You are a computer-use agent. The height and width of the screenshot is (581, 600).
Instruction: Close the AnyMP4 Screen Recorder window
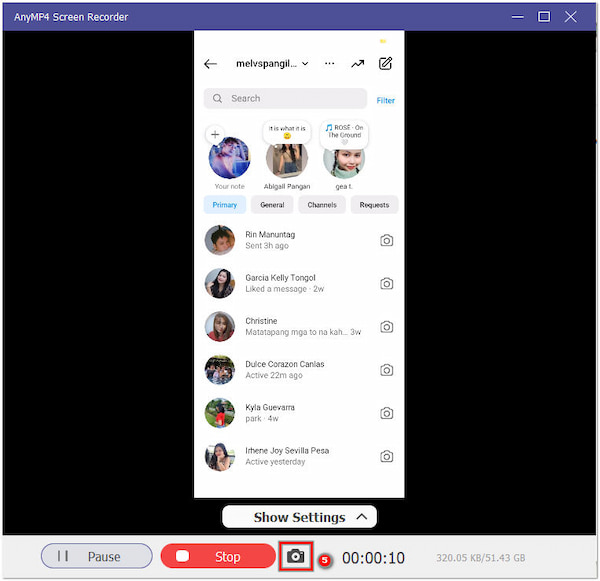click(571, 17)
